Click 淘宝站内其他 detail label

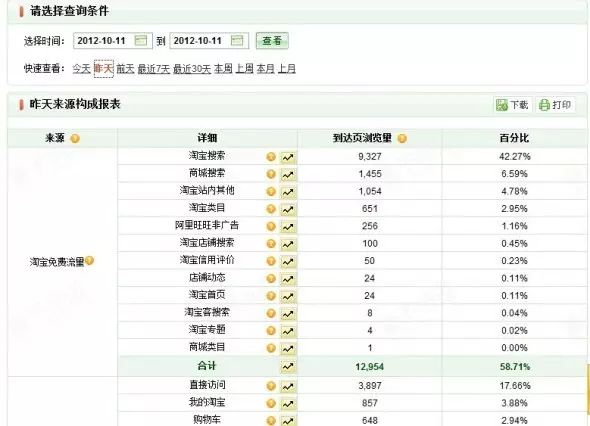207,190
